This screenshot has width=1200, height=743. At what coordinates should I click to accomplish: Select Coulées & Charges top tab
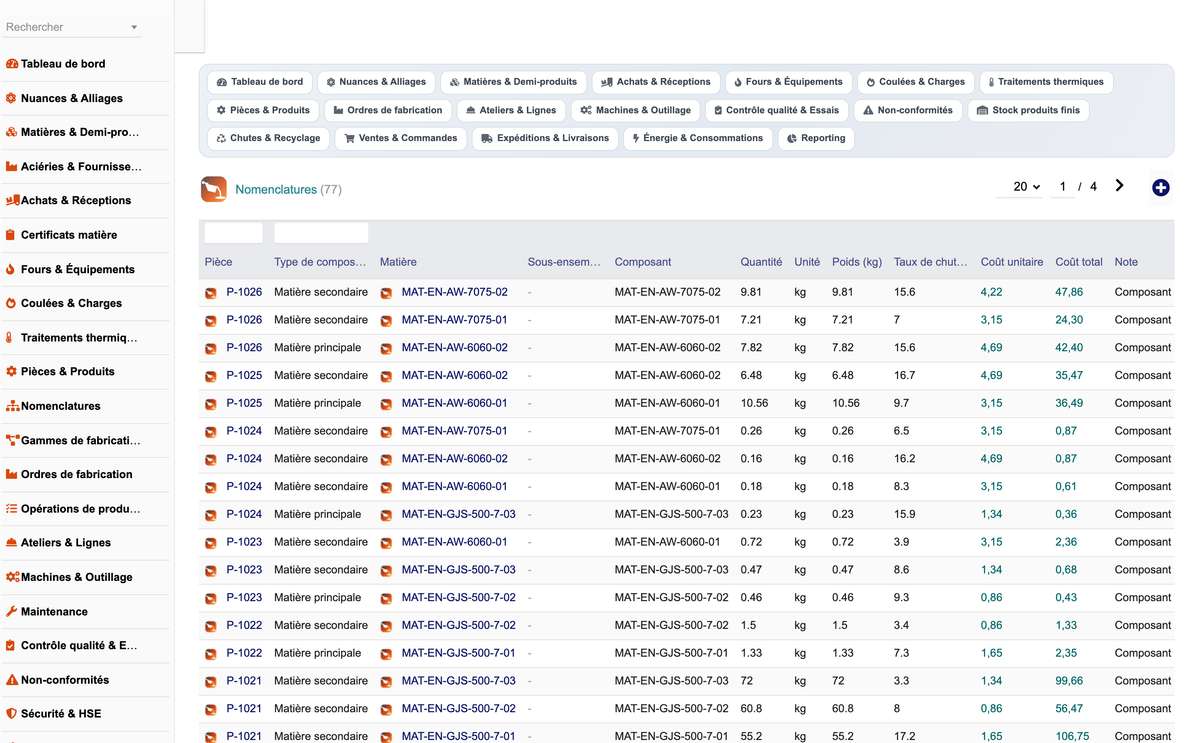(x=915, y=82)
